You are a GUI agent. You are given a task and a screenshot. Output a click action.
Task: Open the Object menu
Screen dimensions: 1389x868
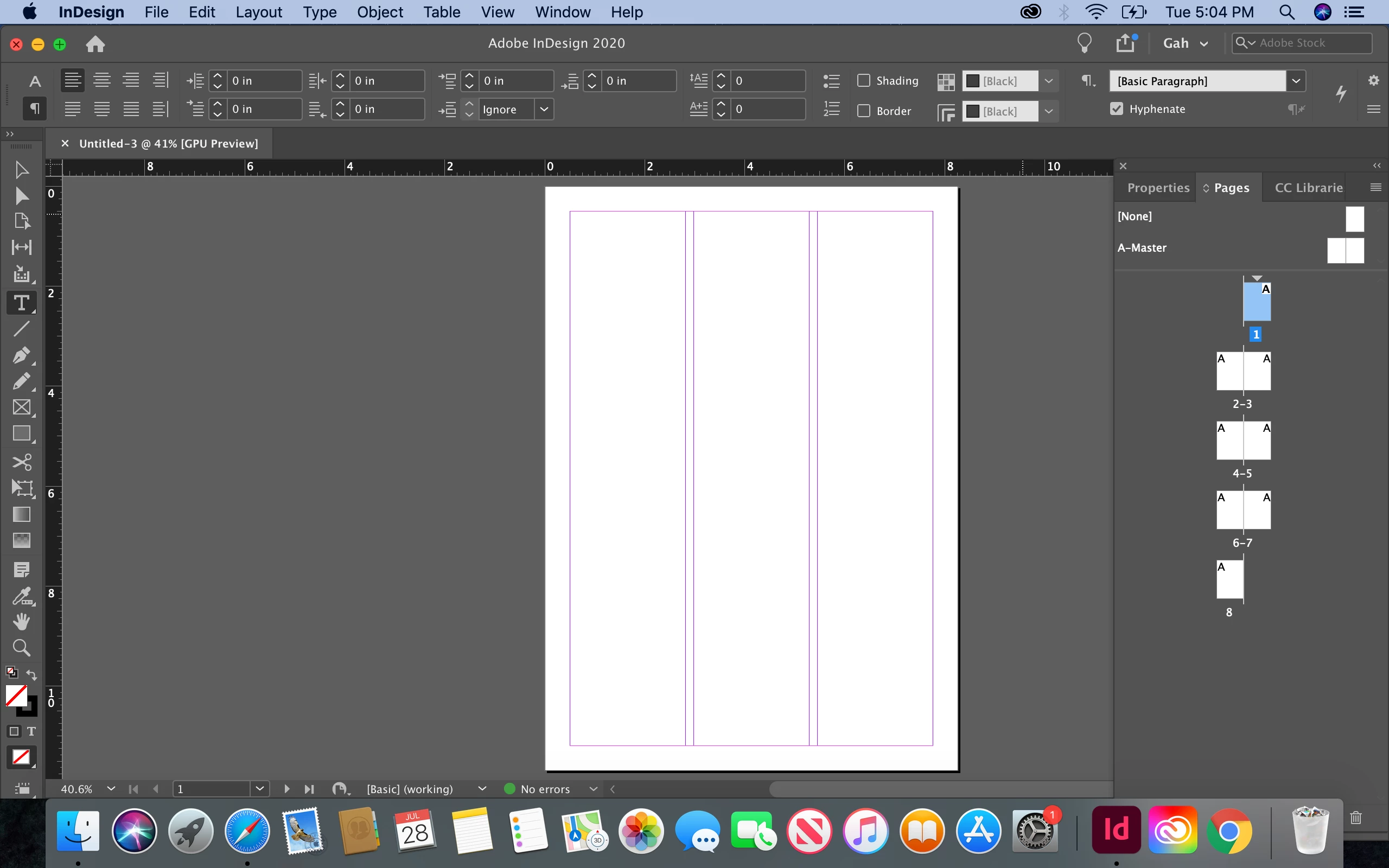point(380,12)
